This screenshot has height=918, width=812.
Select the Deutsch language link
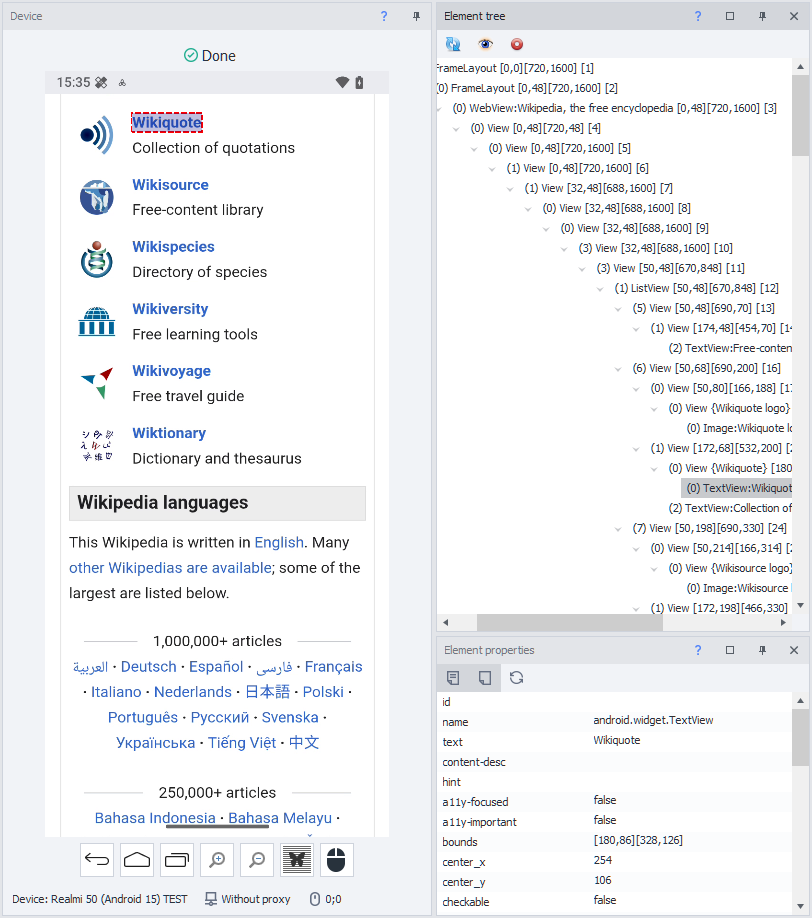click(149, 667)
